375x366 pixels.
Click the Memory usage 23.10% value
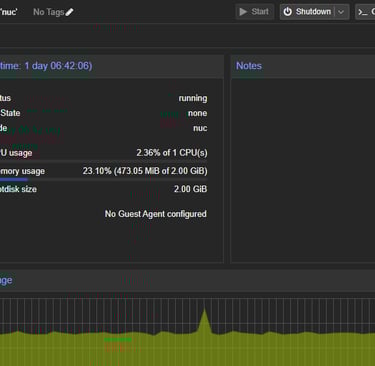pyautogui.click(x=145, y=171)
